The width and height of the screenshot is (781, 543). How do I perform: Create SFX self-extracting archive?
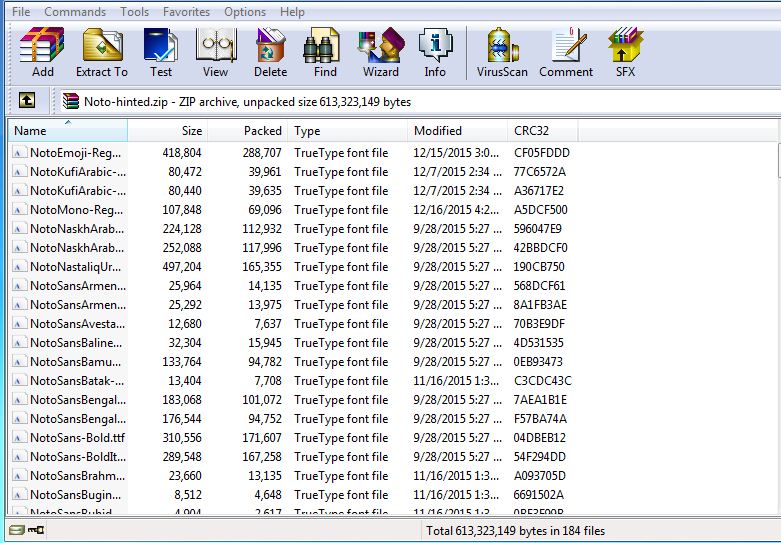625,52
